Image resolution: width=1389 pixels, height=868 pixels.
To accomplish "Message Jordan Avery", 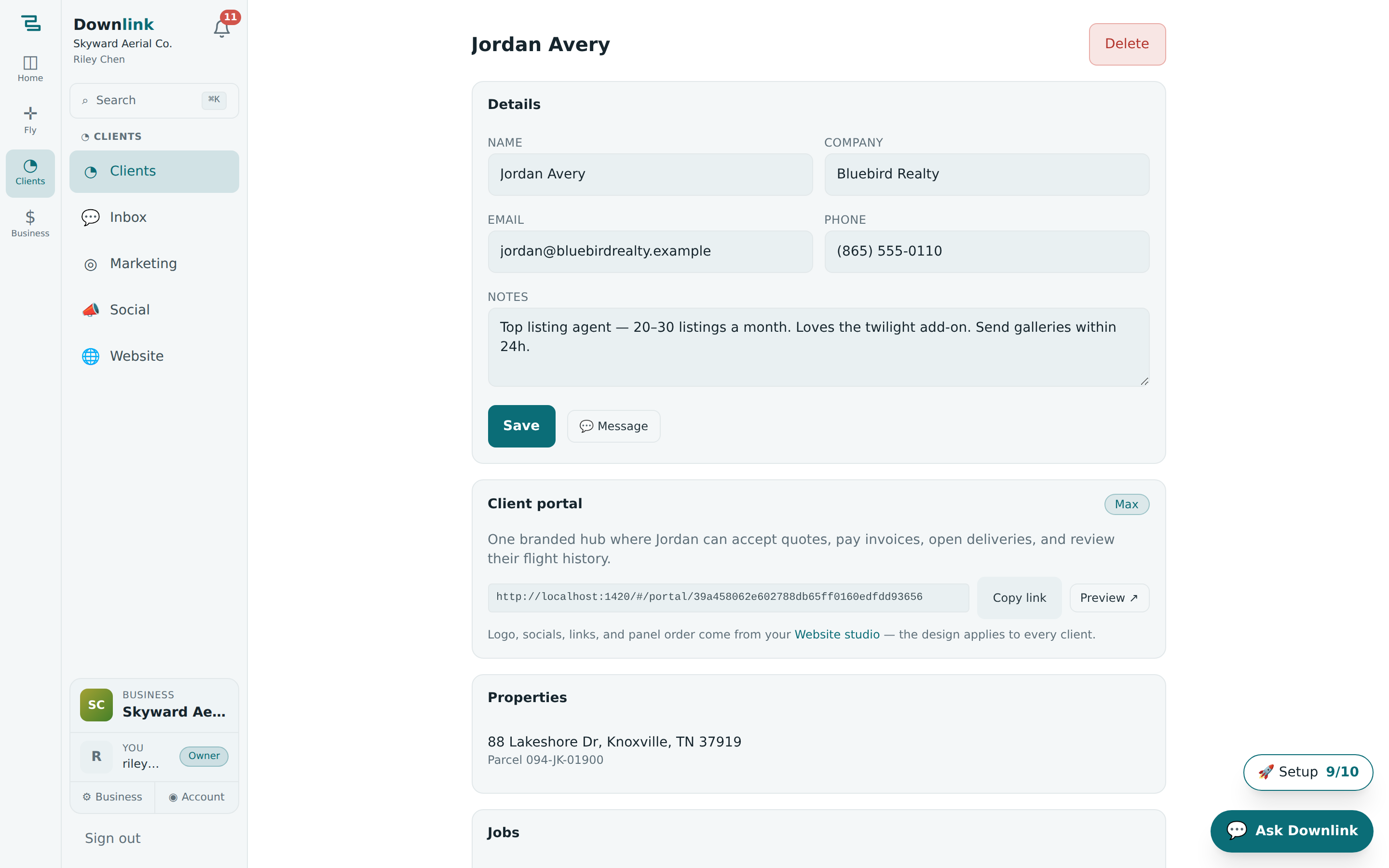I will 613,427.
